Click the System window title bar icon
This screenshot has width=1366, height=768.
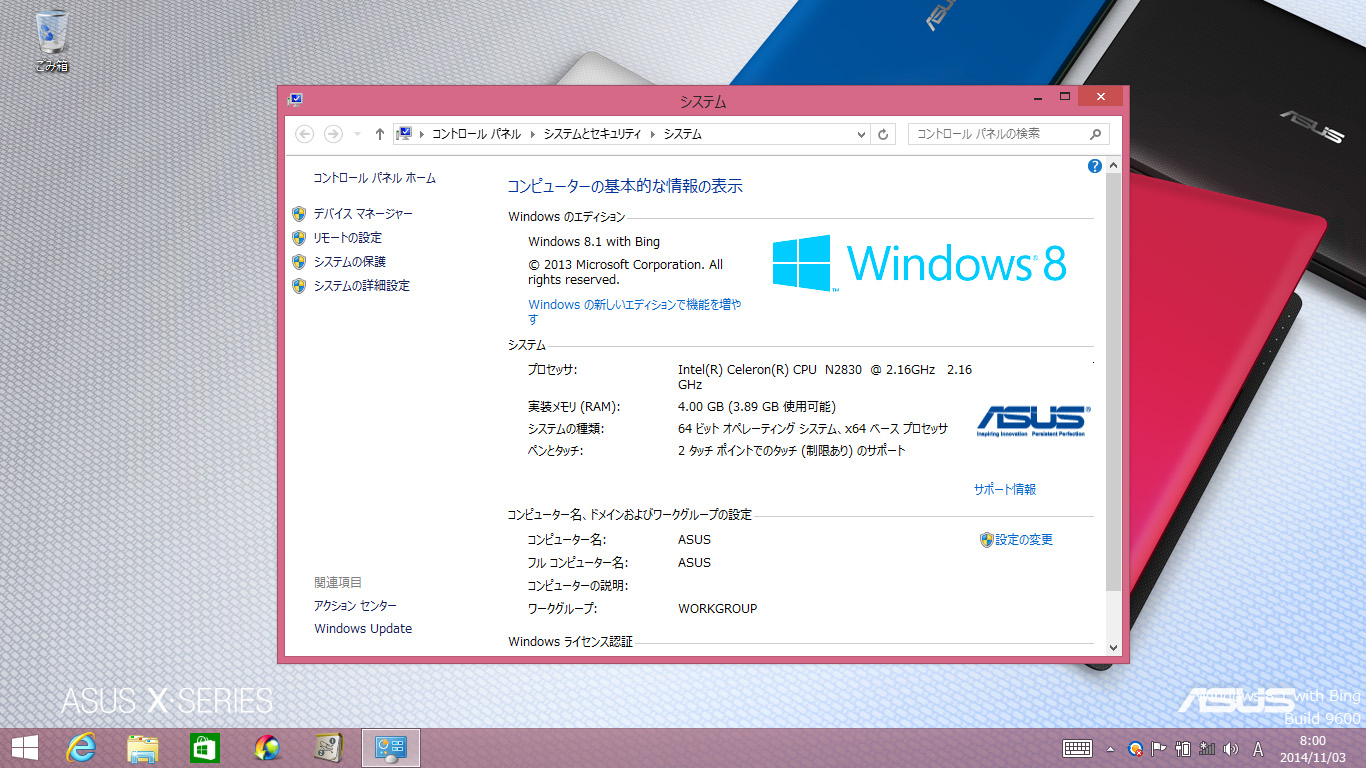pyautogui.click(x=295, y=100)
